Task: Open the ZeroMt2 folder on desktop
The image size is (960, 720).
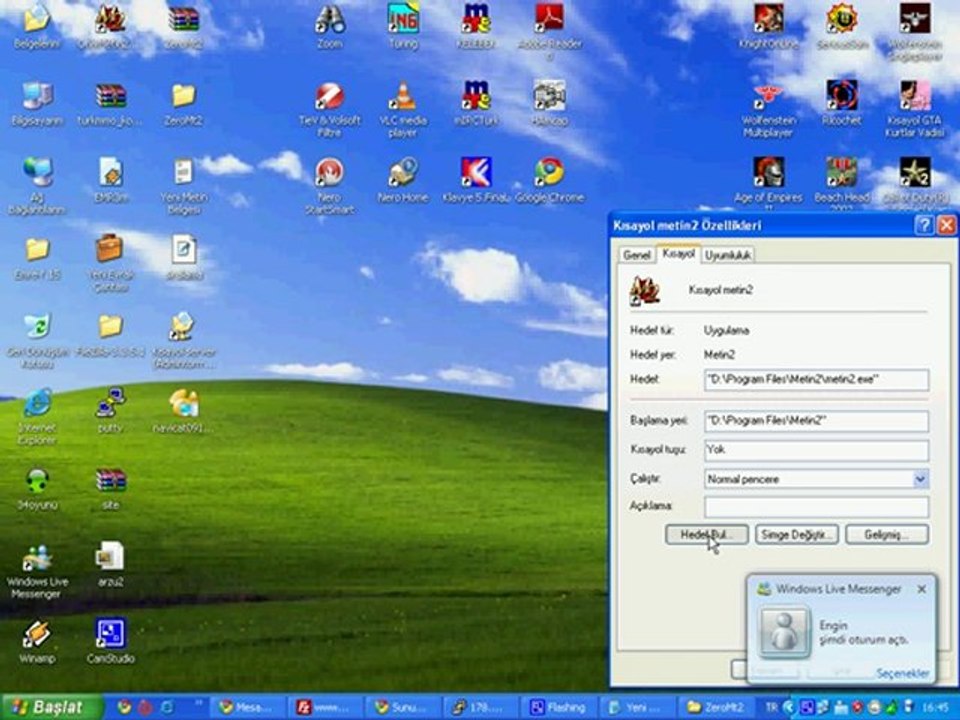Action: pyautogui.click(x=183, y=96)
